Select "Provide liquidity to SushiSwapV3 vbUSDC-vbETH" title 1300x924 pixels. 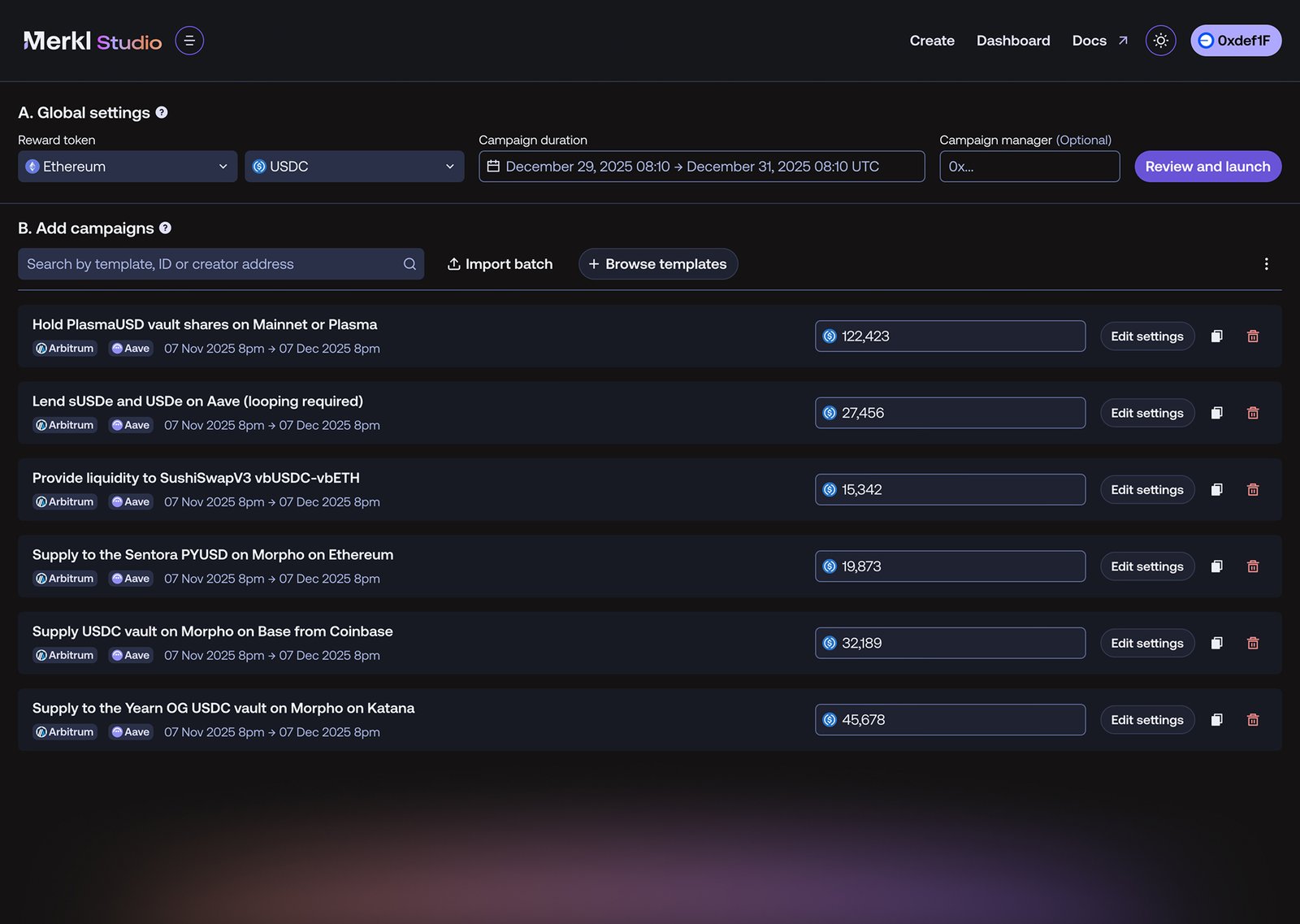(x=196, y=478)
